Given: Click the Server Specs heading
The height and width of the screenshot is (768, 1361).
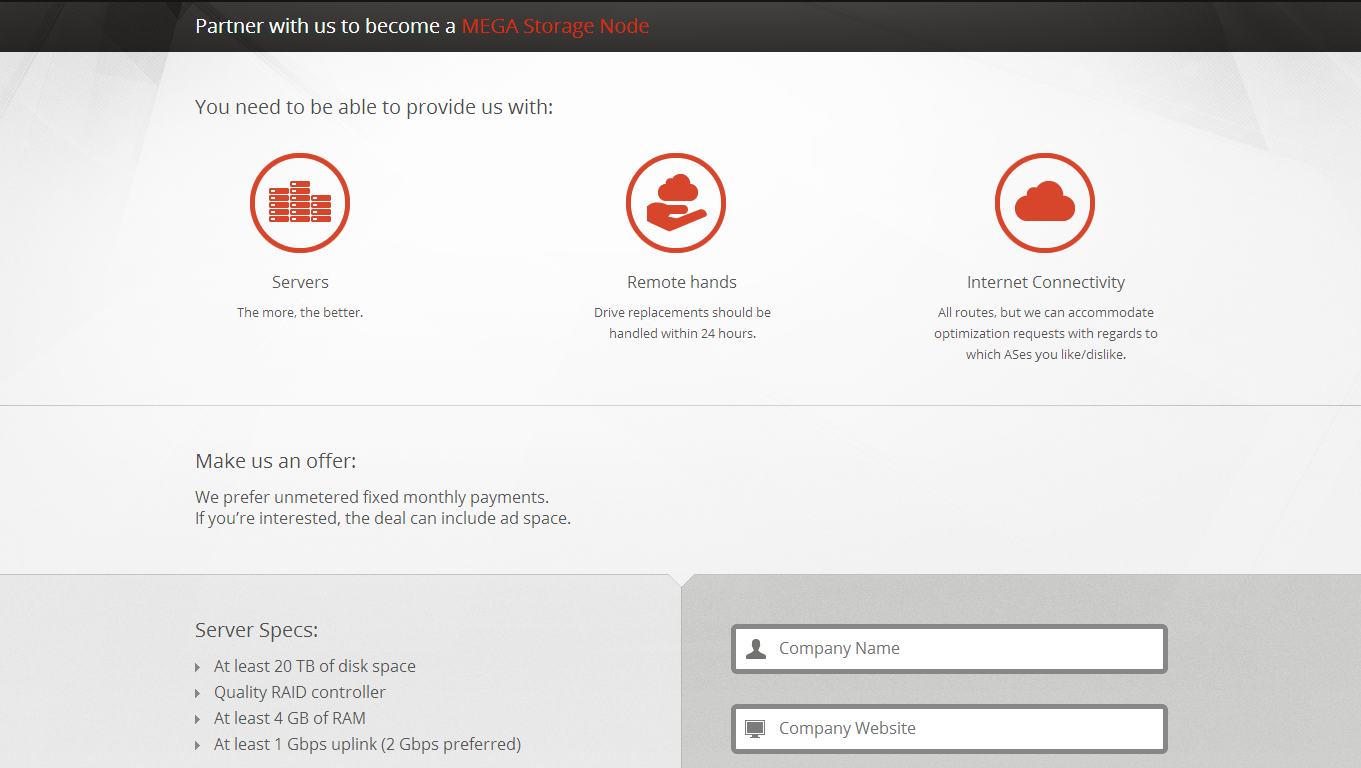Looking at the screenshot, I should point(256,630).
